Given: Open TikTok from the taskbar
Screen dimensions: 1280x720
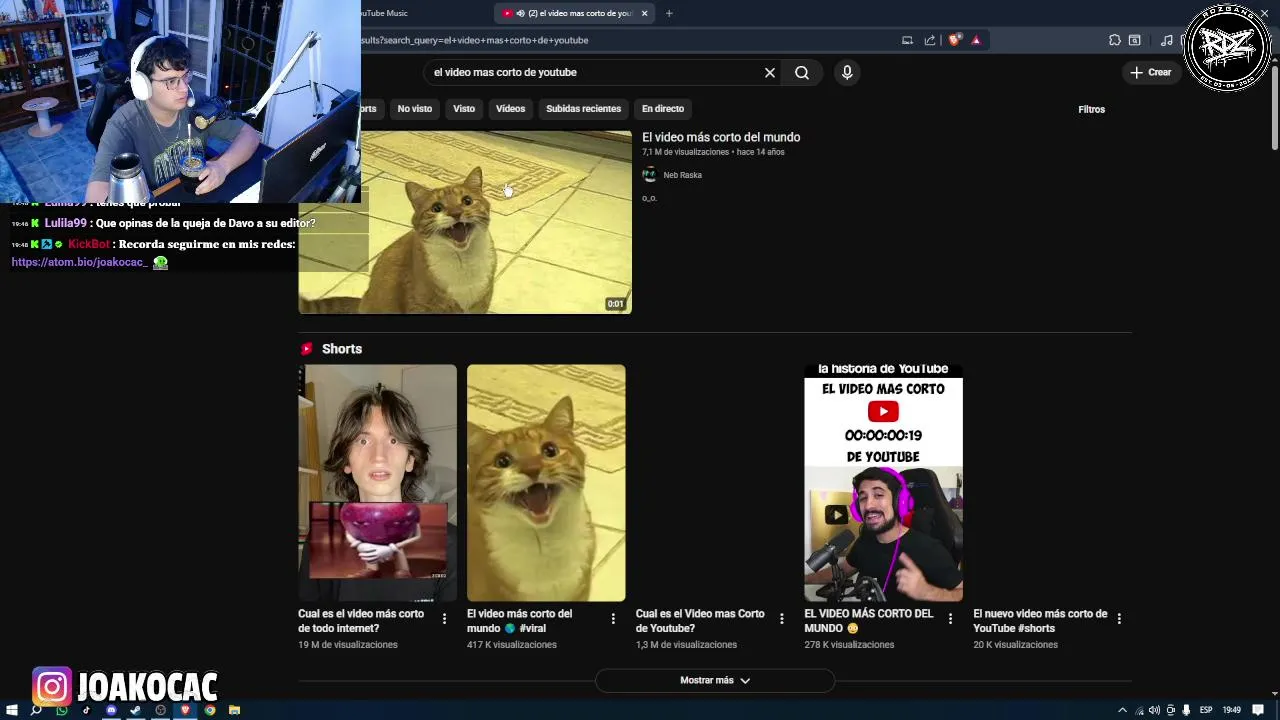Looking at the screenshot, I should (x=86, y=710).
